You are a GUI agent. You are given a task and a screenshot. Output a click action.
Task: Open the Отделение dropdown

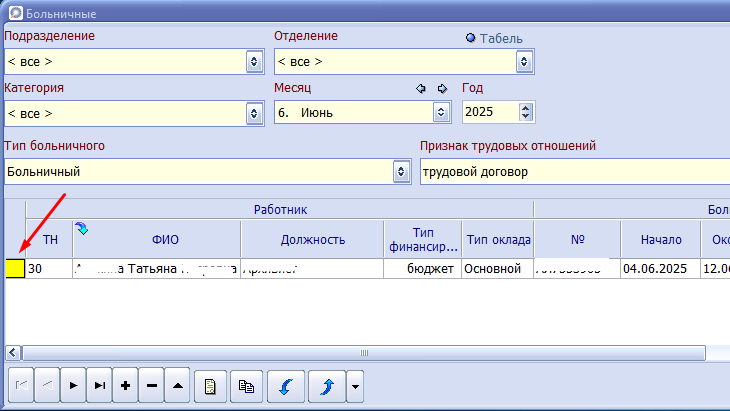524,61
